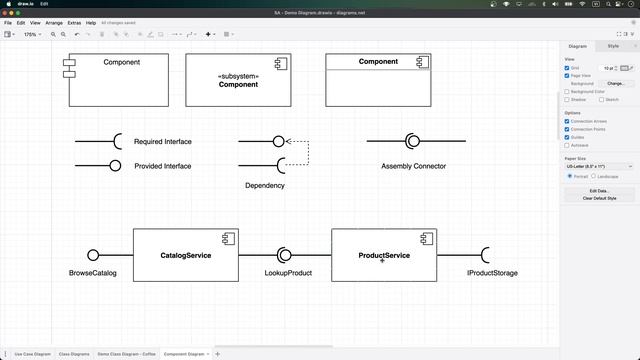Open the View menu
Screen dimensions: 640x360
pos(35,23)
